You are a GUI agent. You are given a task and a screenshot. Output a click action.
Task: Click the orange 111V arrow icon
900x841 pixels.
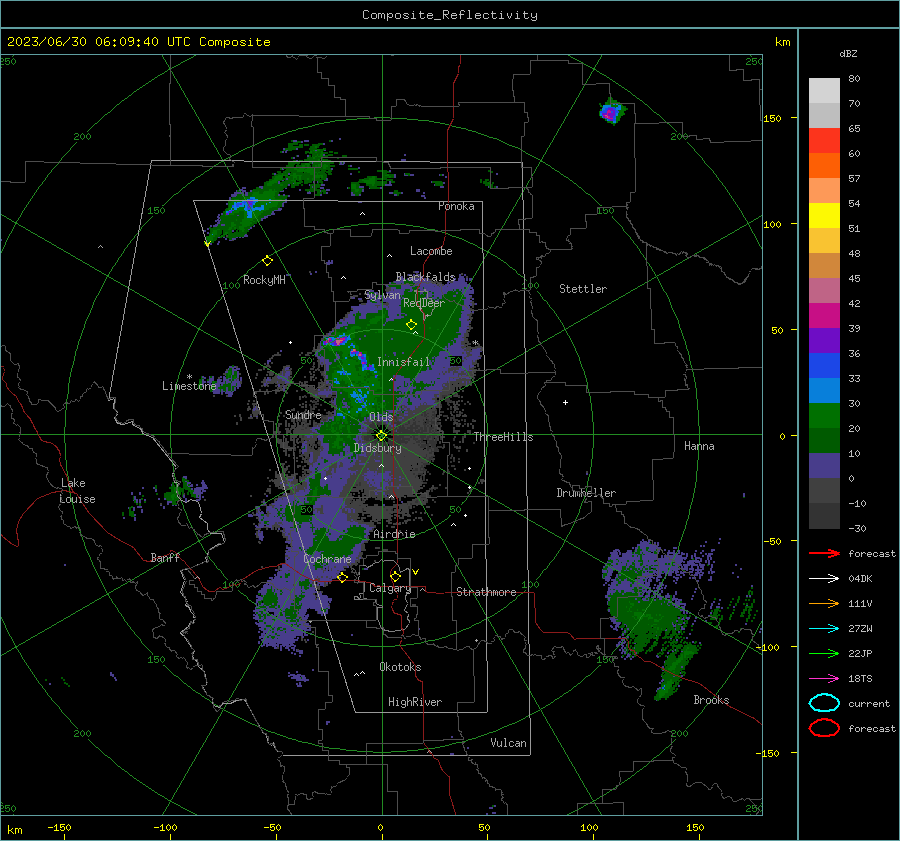(x=824, y=603)
